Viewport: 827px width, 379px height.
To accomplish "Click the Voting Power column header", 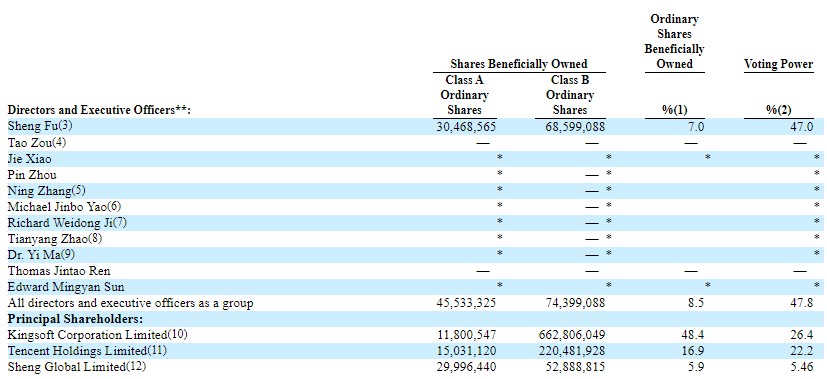I will (x=778, y=64).
